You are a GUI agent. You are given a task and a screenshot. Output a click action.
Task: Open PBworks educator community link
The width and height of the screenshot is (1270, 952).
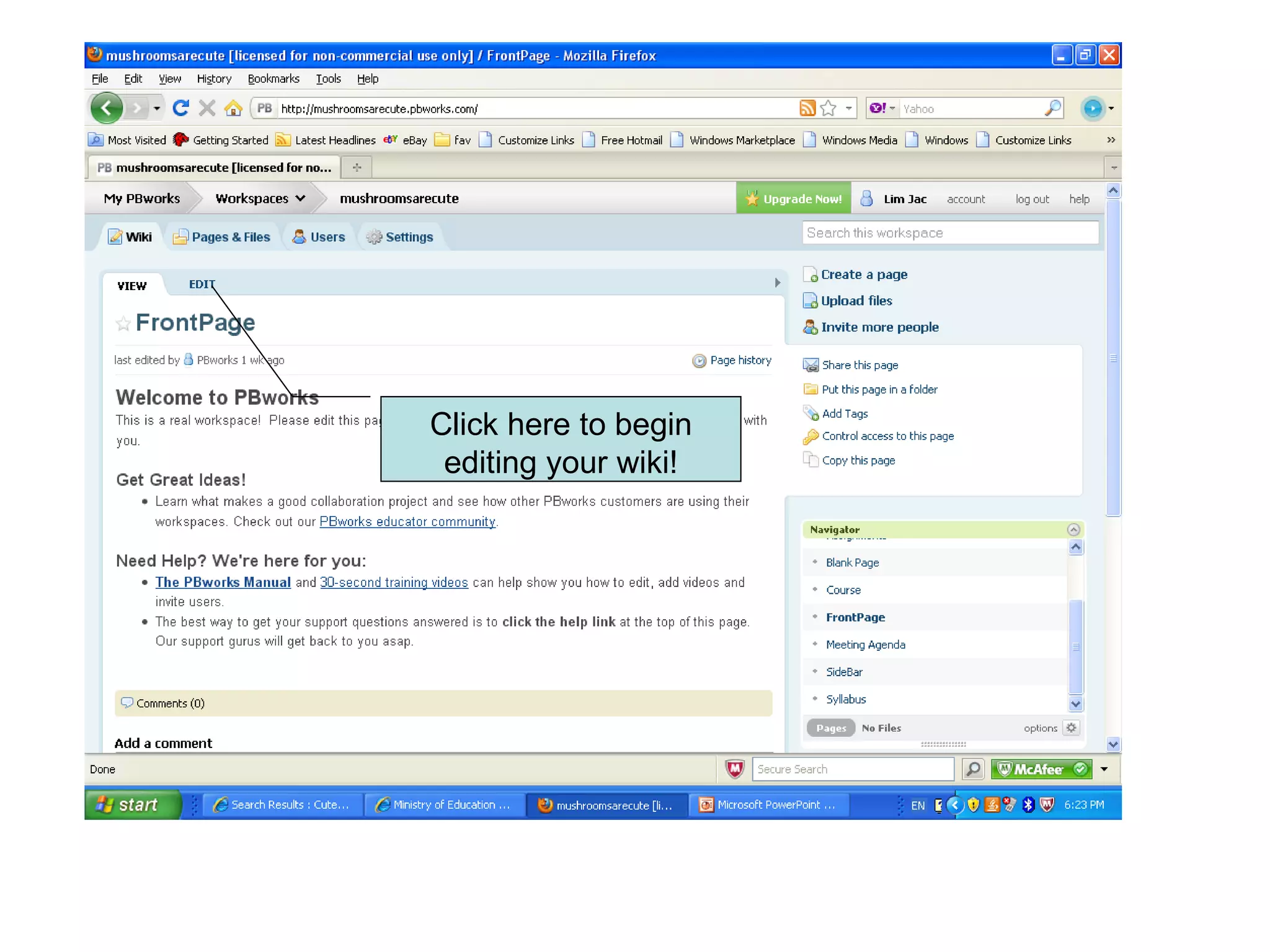click(407, 521)
